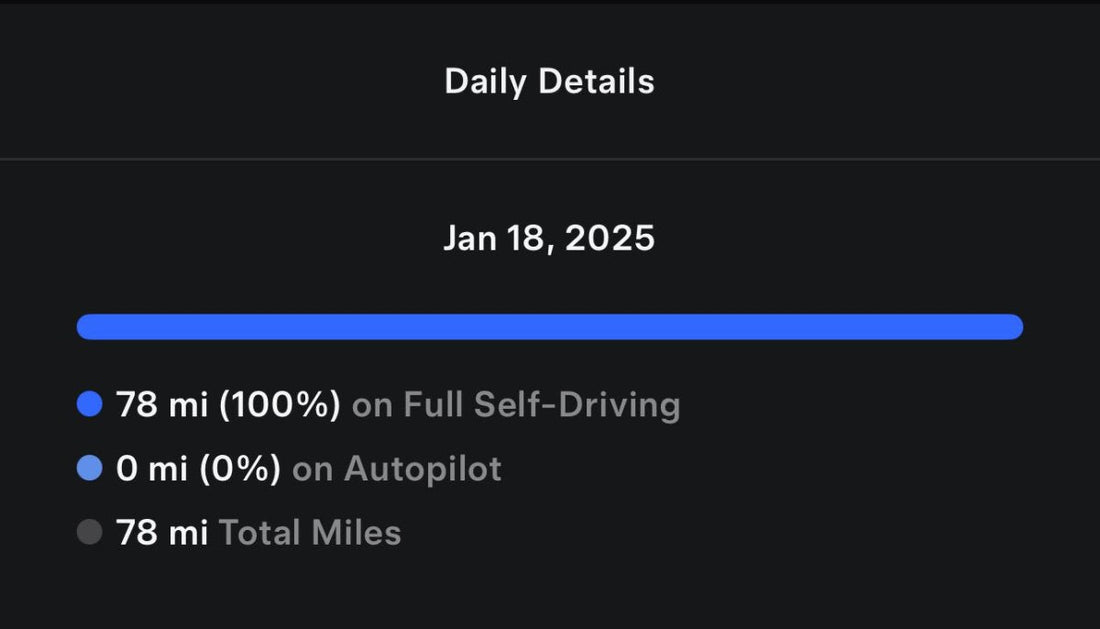
Task: Click the word "Self-Driving" in the legend
Action: [577, 404]
